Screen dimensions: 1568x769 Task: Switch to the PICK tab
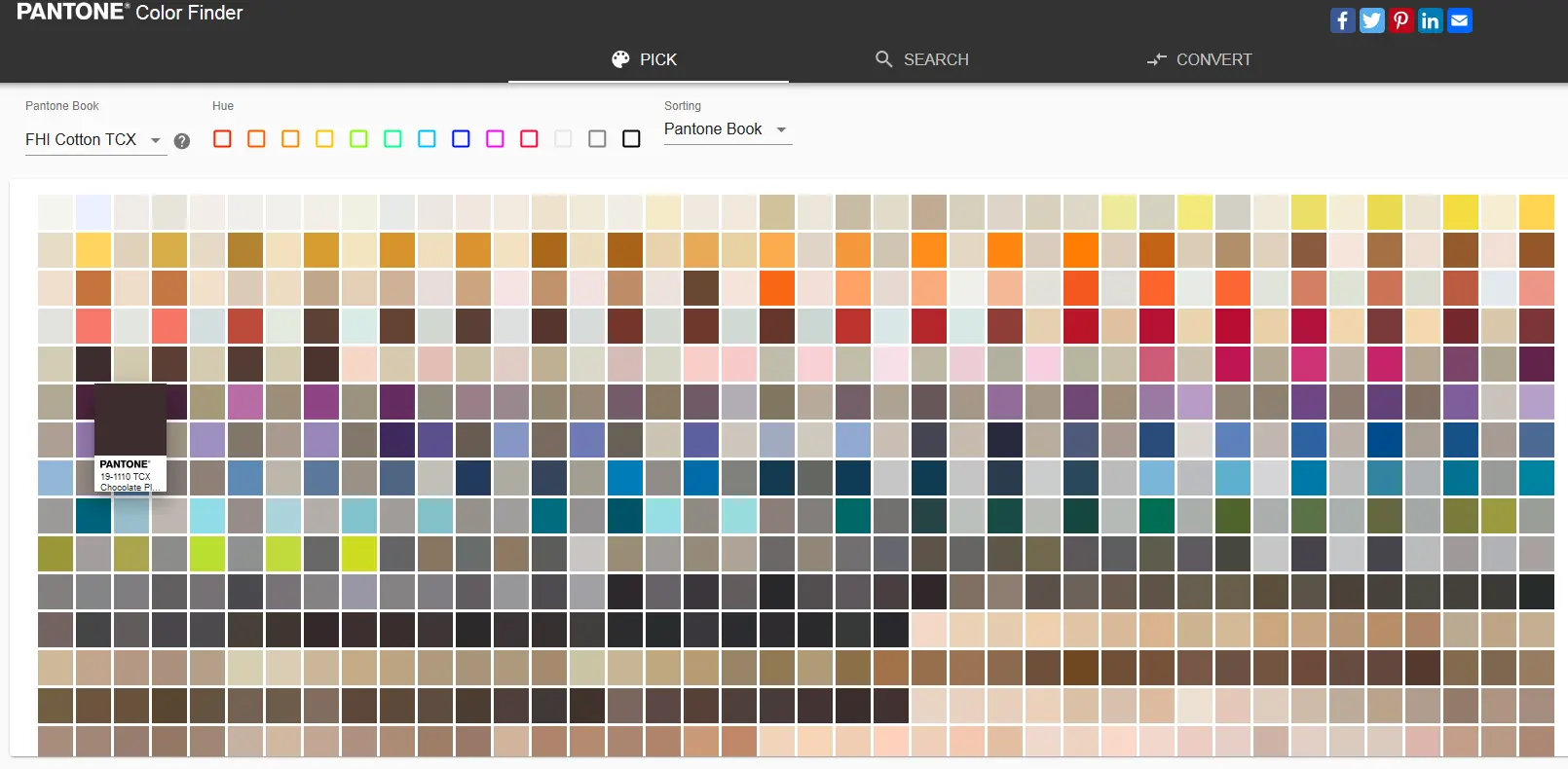click(648, 59)
